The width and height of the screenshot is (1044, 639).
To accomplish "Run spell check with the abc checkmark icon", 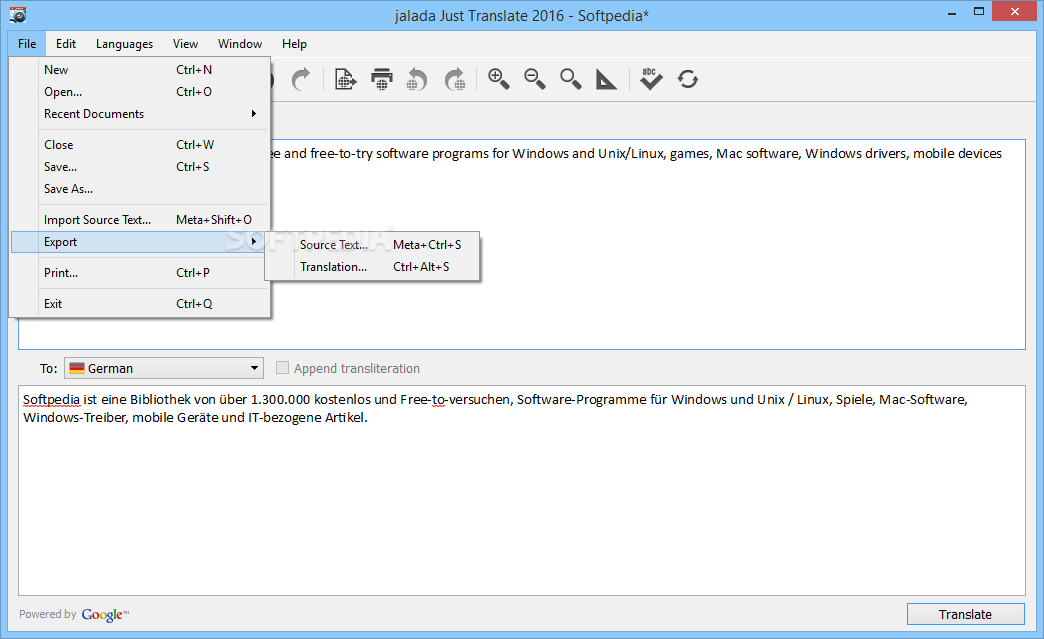I will (x=651, y=79).
